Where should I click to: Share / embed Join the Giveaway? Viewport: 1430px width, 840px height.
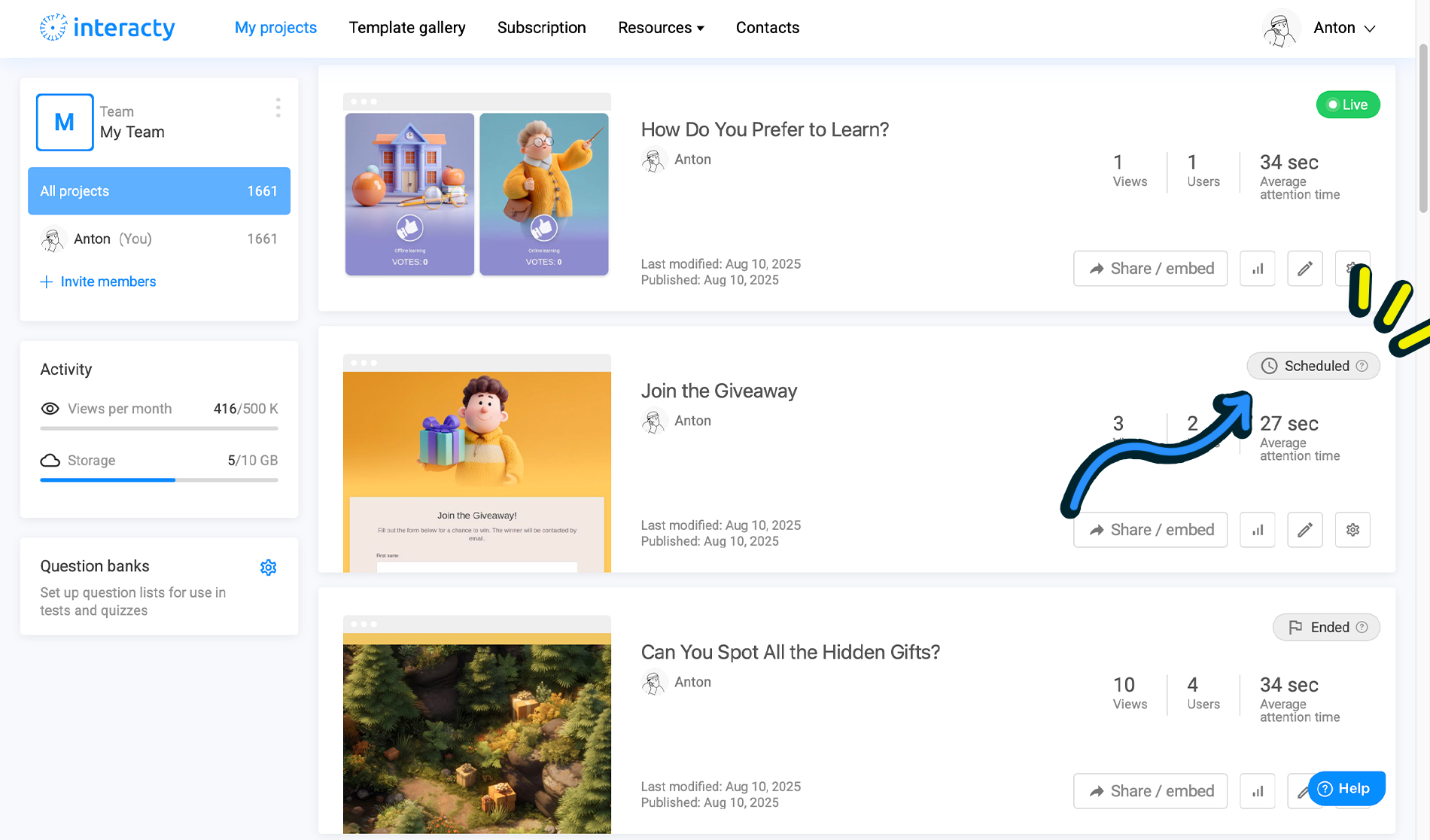coord(1150,530)
